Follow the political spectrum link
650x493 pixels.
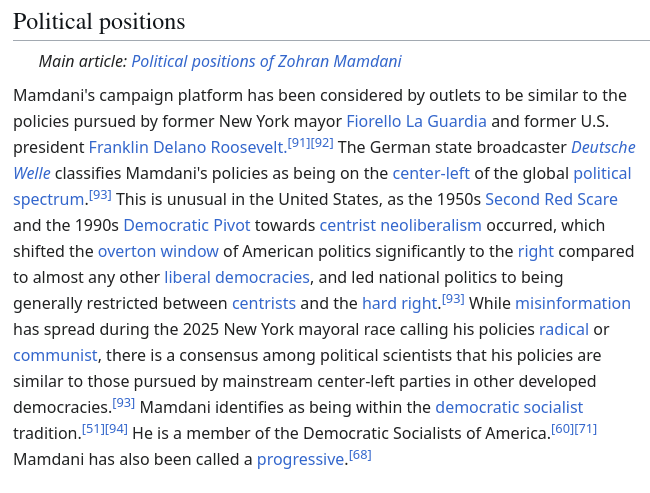[602, 173]
